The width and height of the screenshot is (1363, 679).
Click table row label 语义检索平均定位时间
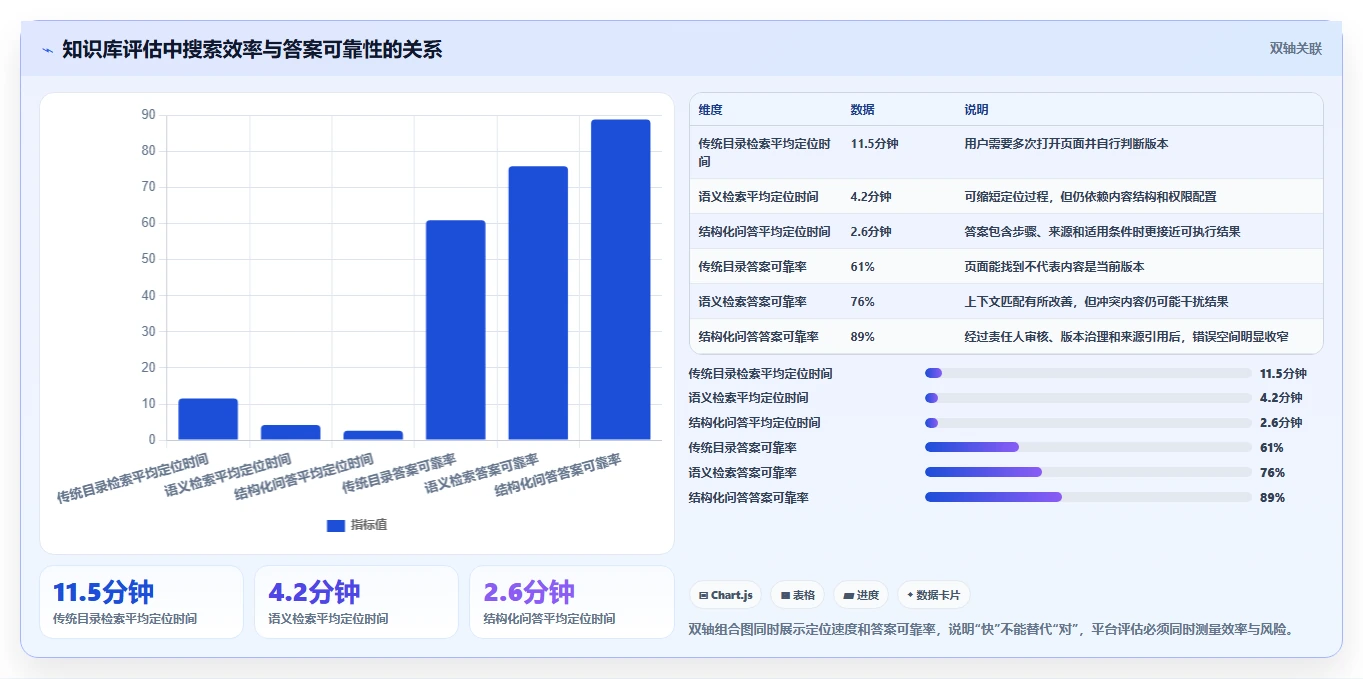[758, 196]
